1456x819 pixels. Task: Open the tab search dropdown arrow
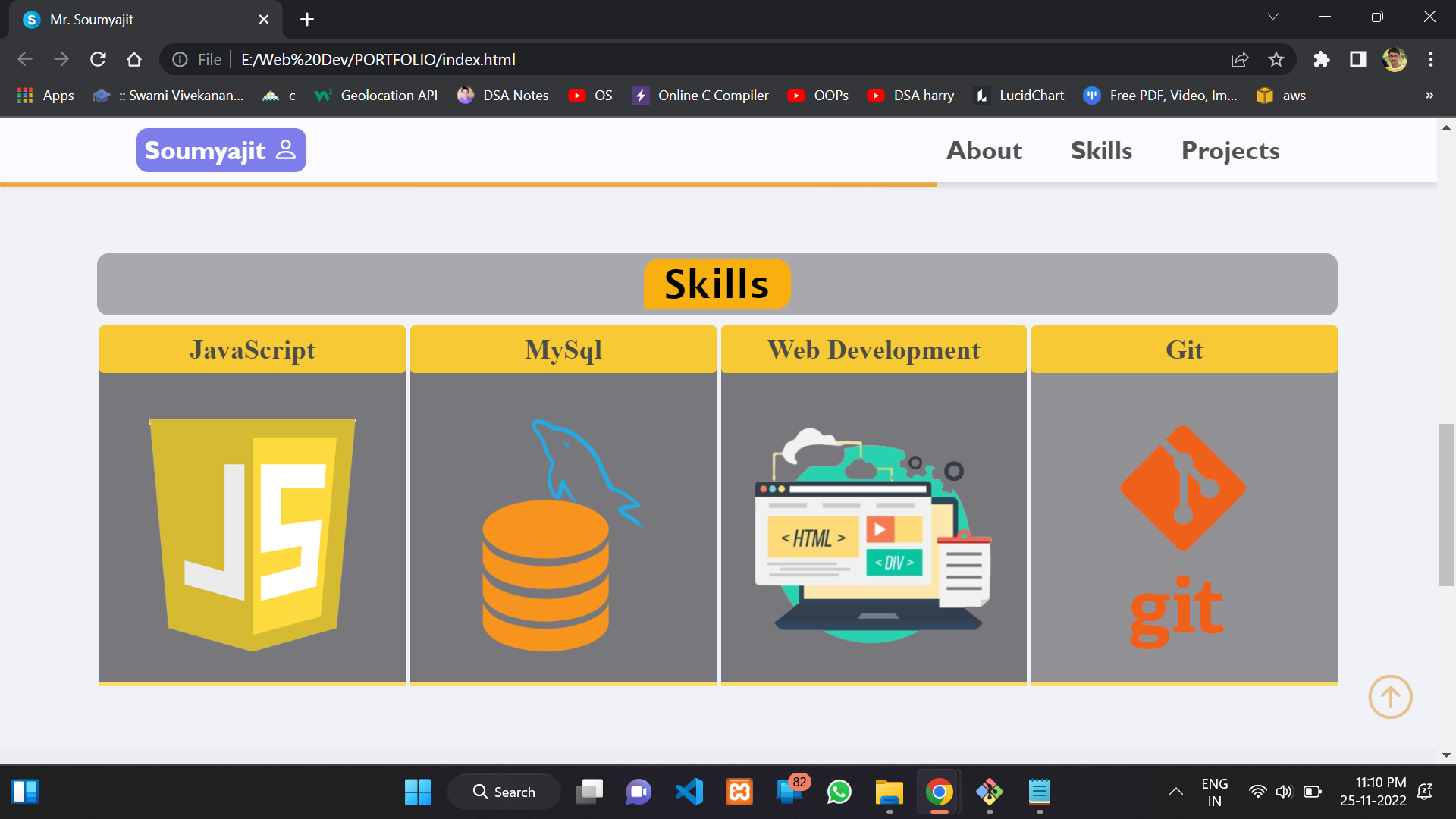[1273, 17]
